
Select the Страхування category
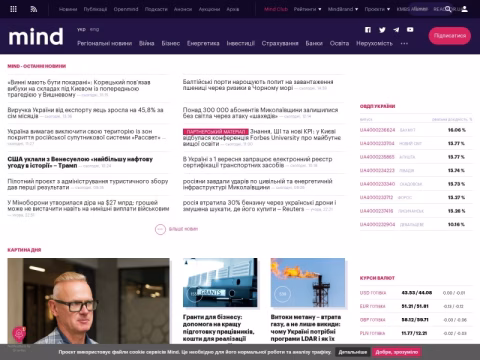(280, 43)
